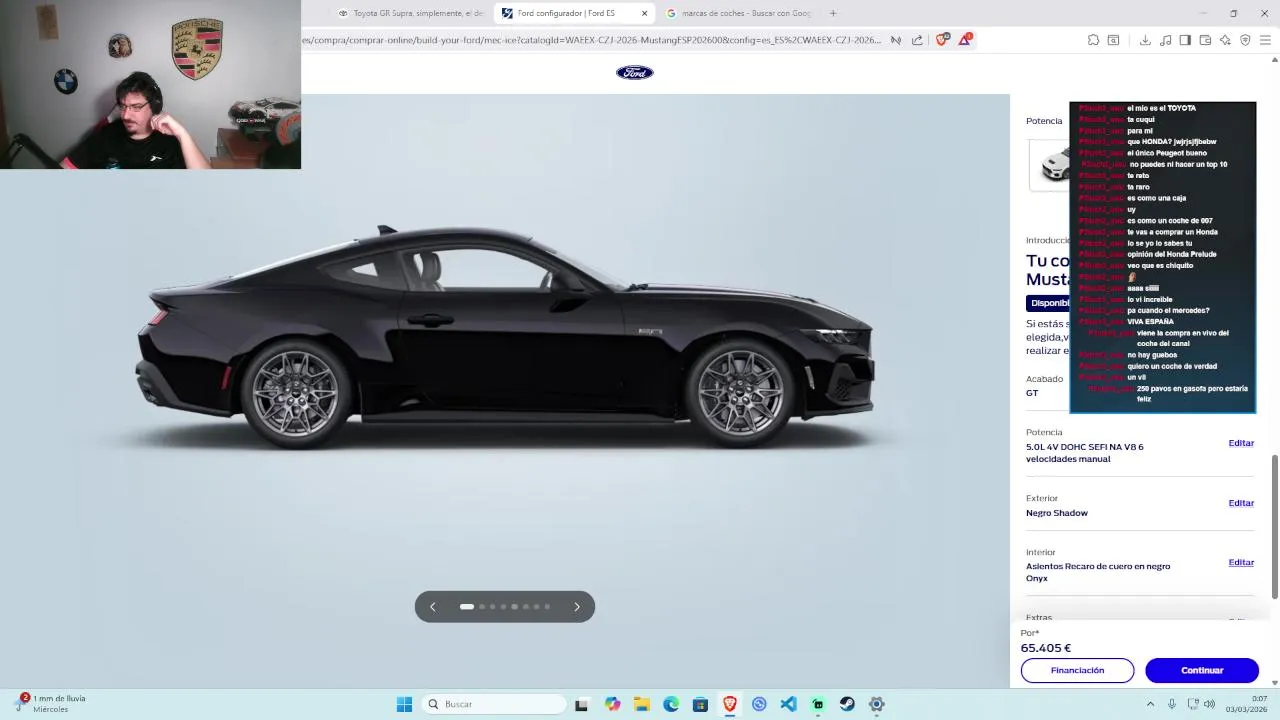Click the share page icon in address bar

click(x=917, y=40)
